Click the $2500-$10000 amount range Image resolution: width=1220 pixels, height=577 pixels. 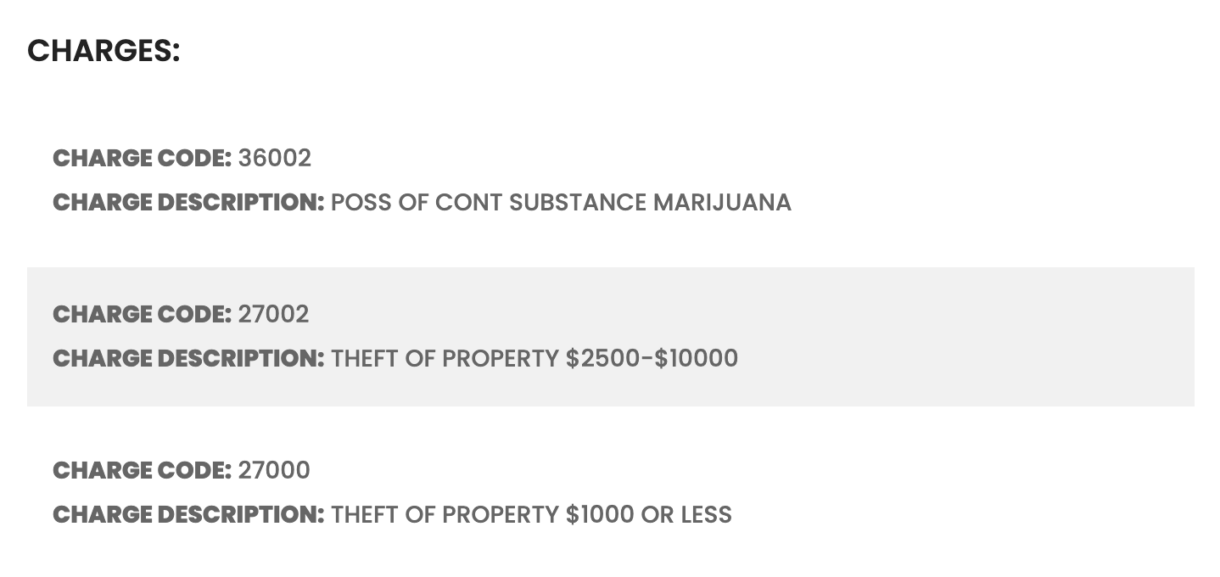tap(651, 358)
